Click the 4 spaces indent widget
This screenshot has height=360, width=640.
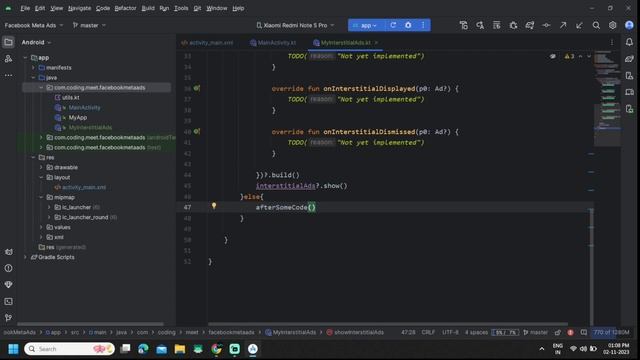[476, 332]
